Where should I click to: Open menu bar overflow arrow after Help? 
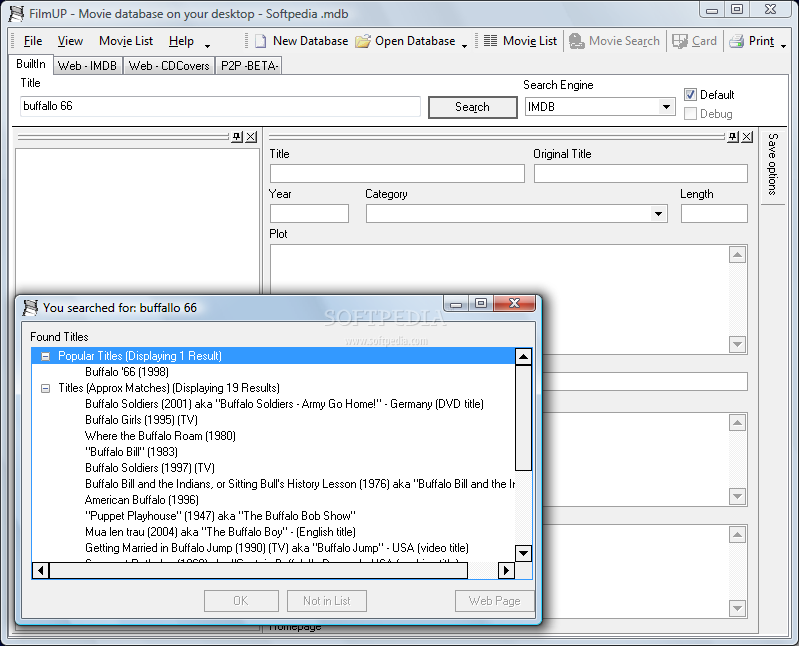(207, 46)
